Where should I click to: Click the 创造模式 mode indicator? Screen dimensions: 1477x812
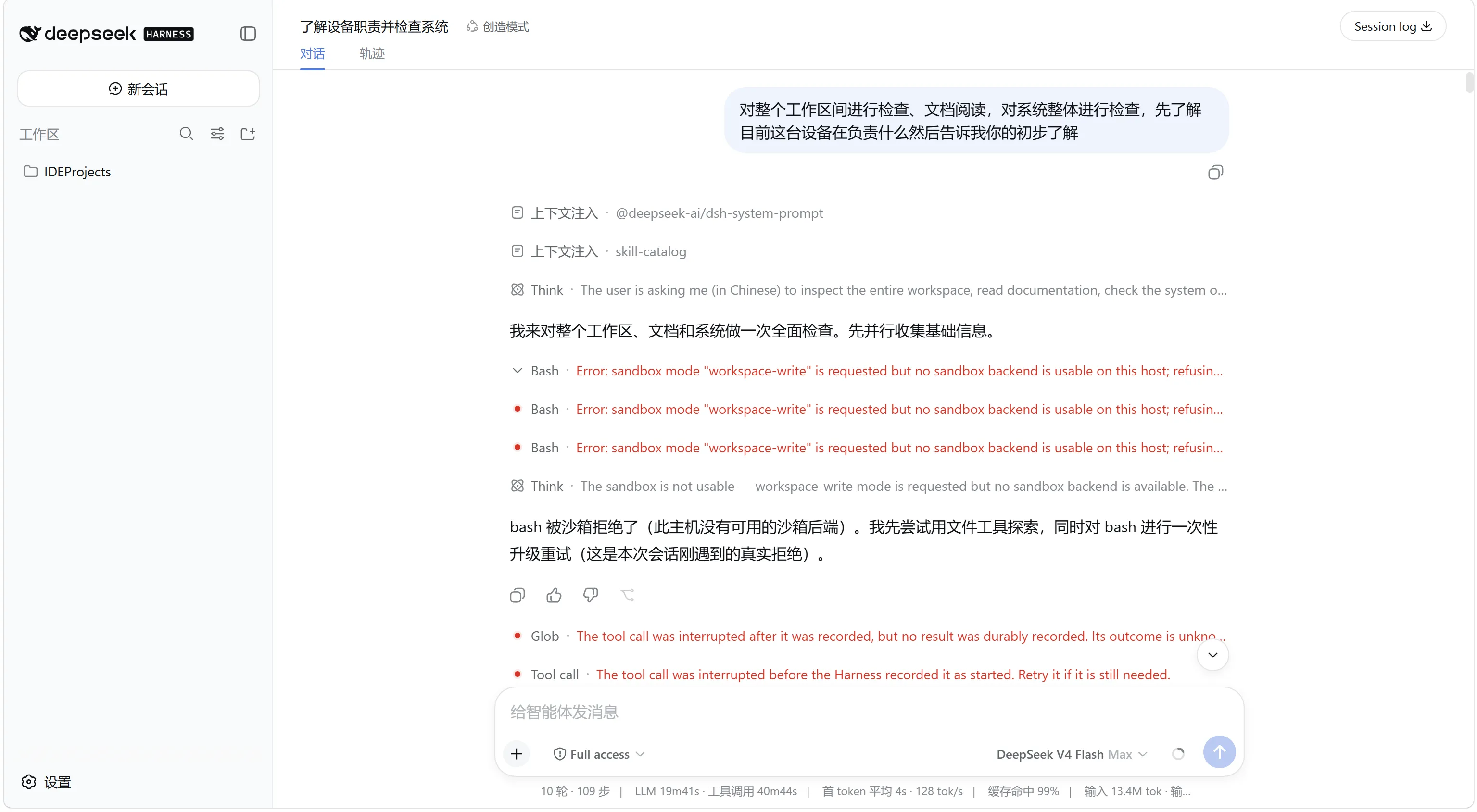pos(498,26)
